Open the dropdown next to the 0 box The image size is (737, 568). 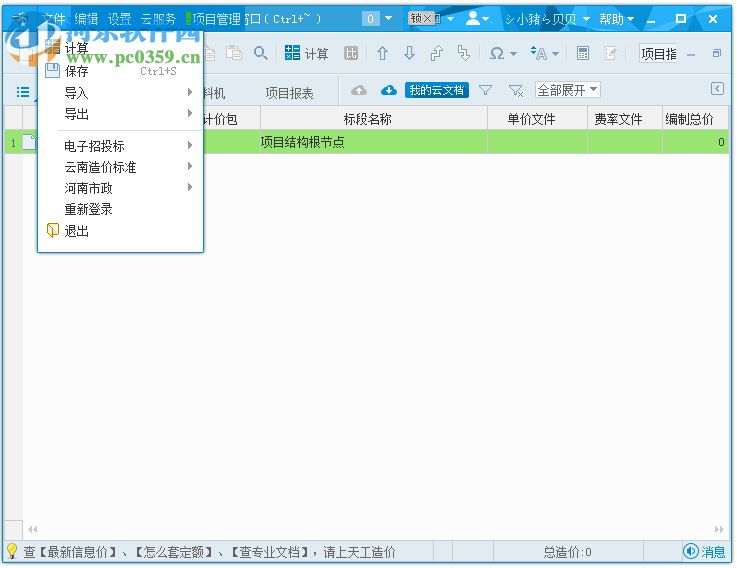tap(389, 18)
